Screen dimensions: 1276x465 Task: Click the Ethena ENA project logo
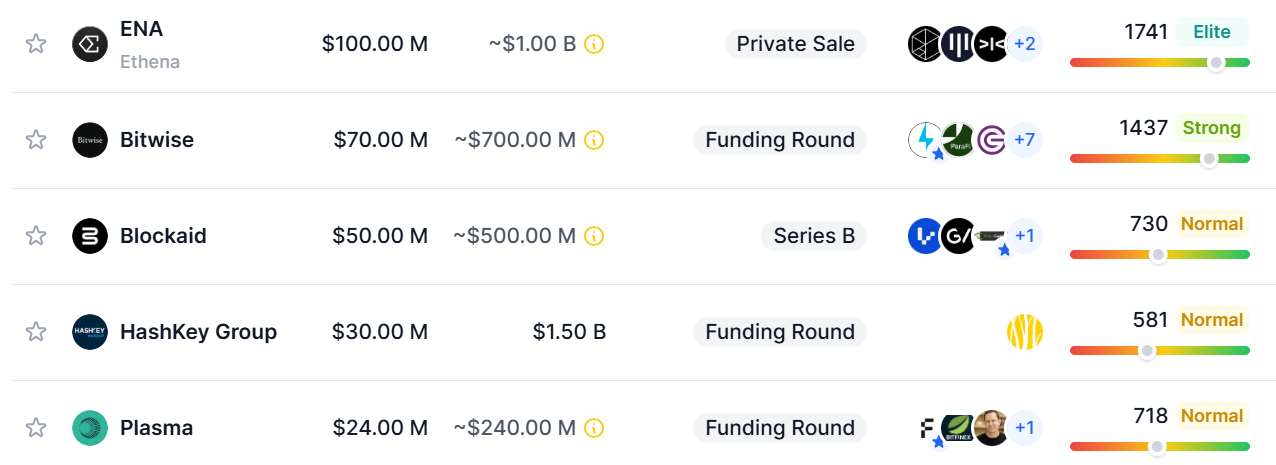click(90, 44)
